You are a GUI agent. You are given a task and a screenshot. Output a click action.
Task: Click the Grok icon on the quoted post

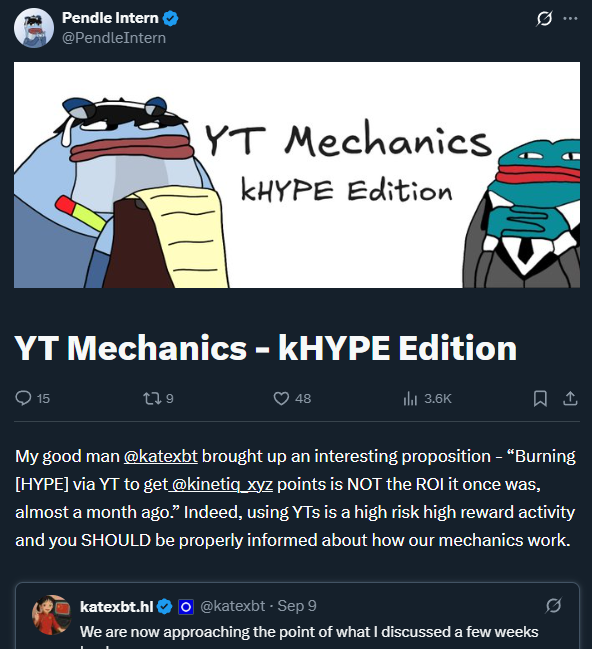point(553,606)
